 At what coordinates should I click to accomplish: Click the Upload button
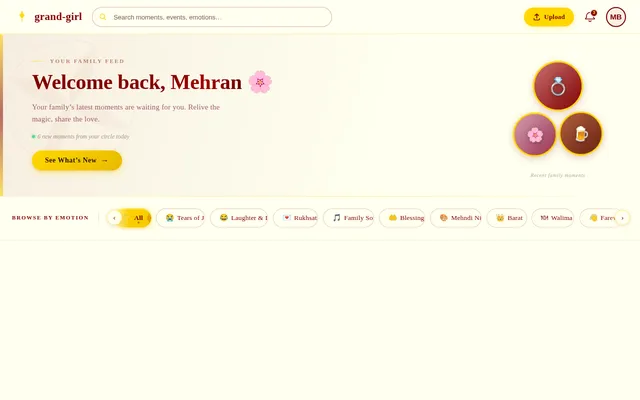click(549, 17)
